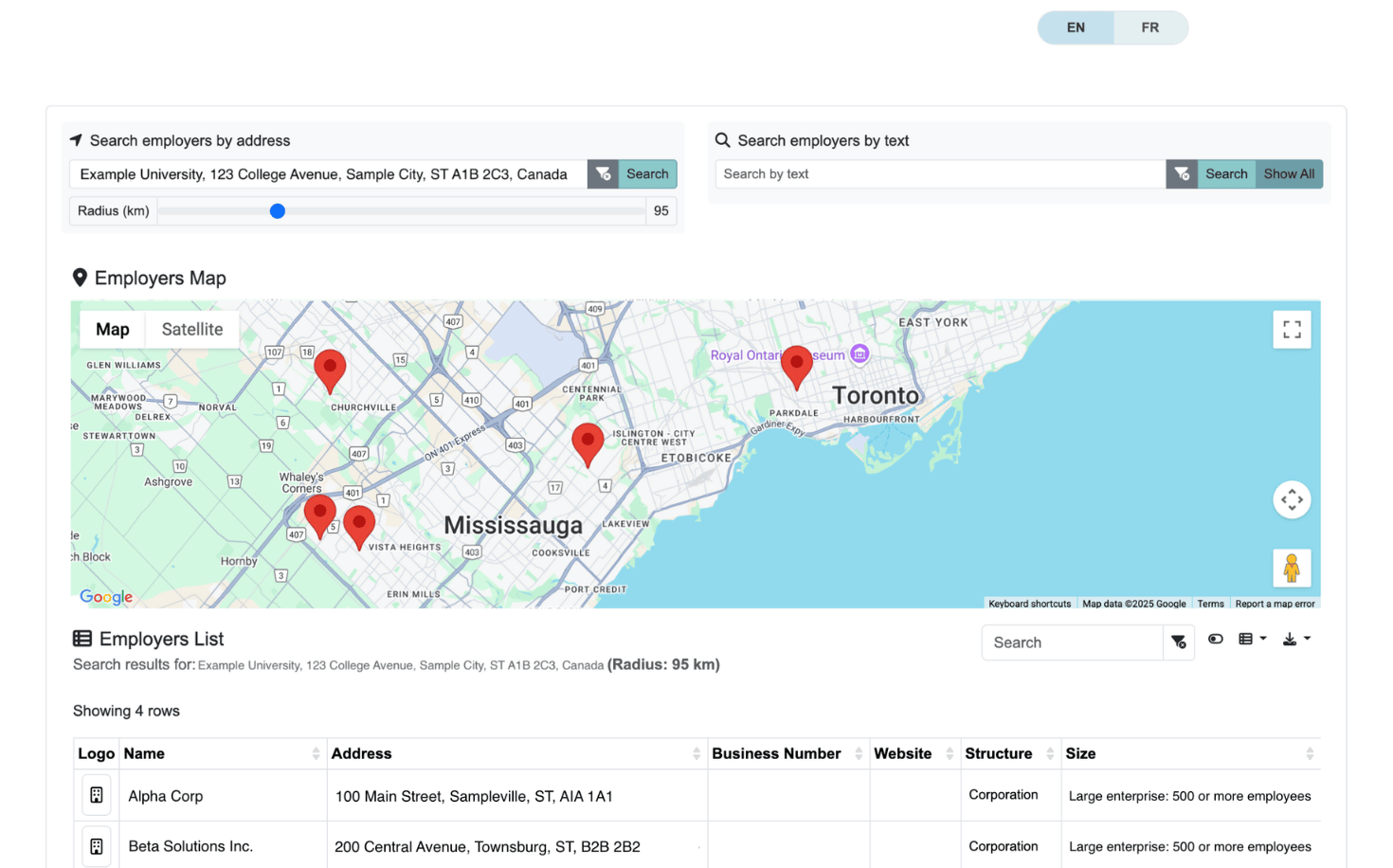Click address 100 Main Street, Sampleville
The width and height of the screenshot is (1393, 868).
pyautogui.click(x=474, y=796)
